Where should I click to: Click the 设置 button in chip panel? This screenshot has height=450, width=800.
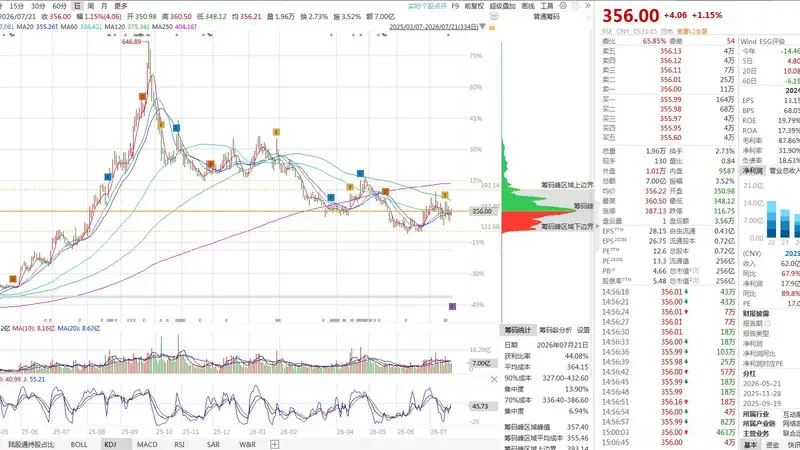tap(583, 330)
